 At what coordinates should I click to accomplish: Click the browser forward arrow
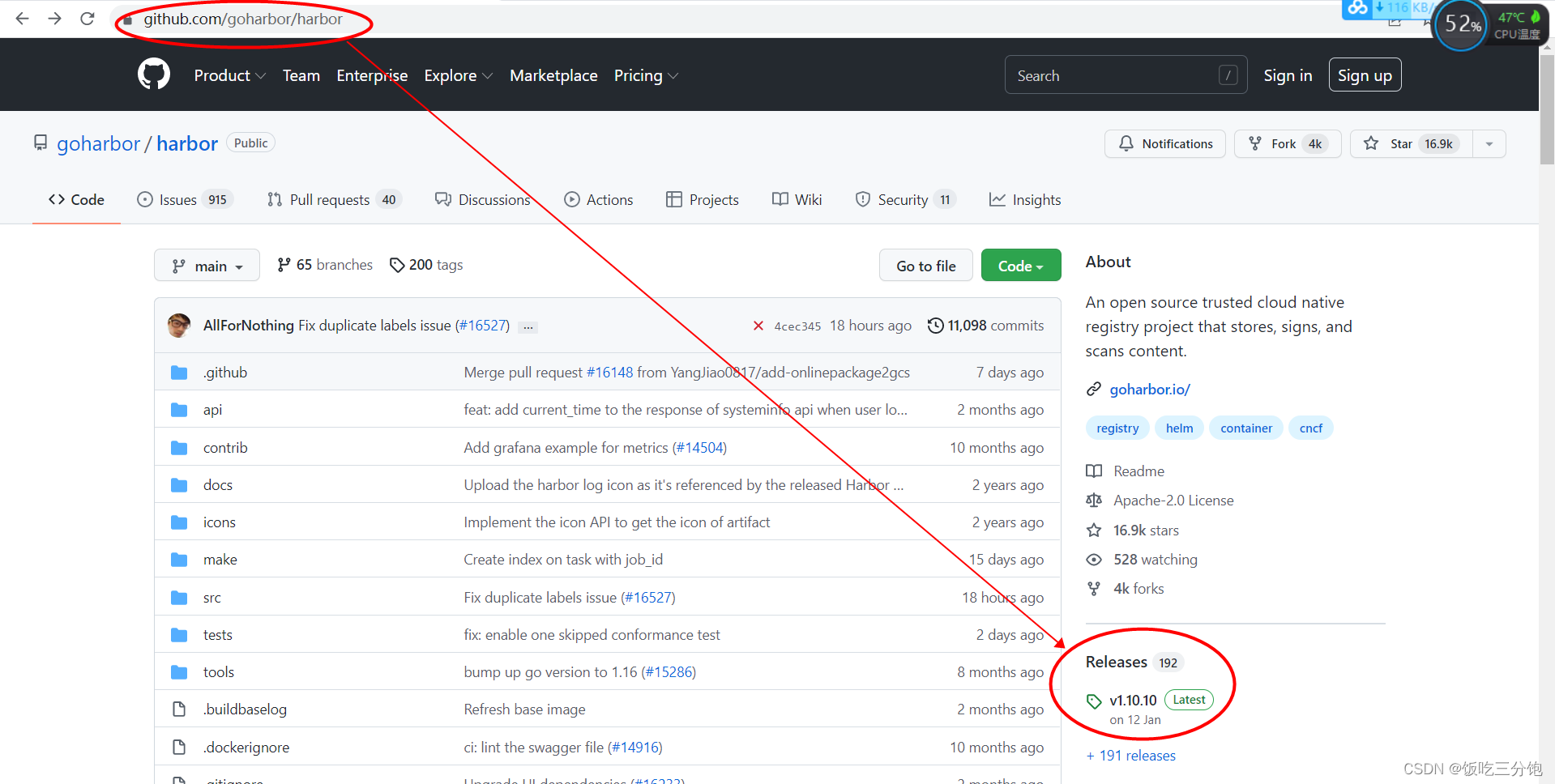[x=54, y=18]
